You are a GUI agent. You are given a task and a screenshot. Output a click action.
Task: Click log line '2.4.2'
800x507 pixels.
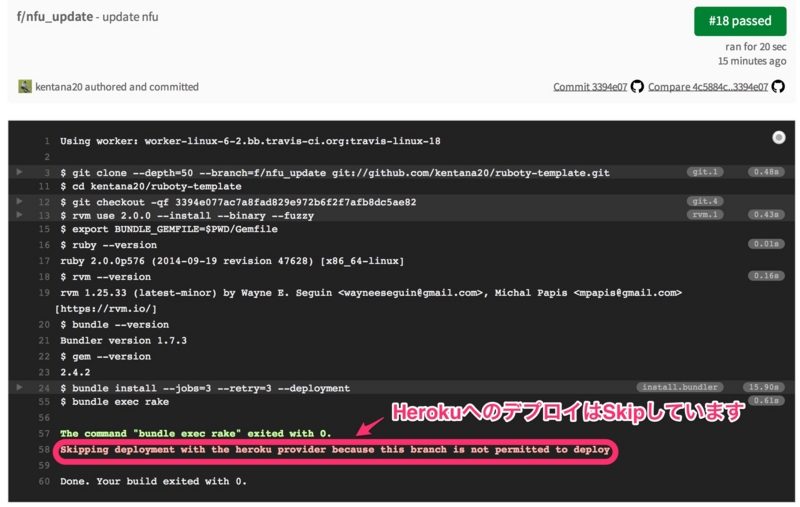tap(75, 372)
